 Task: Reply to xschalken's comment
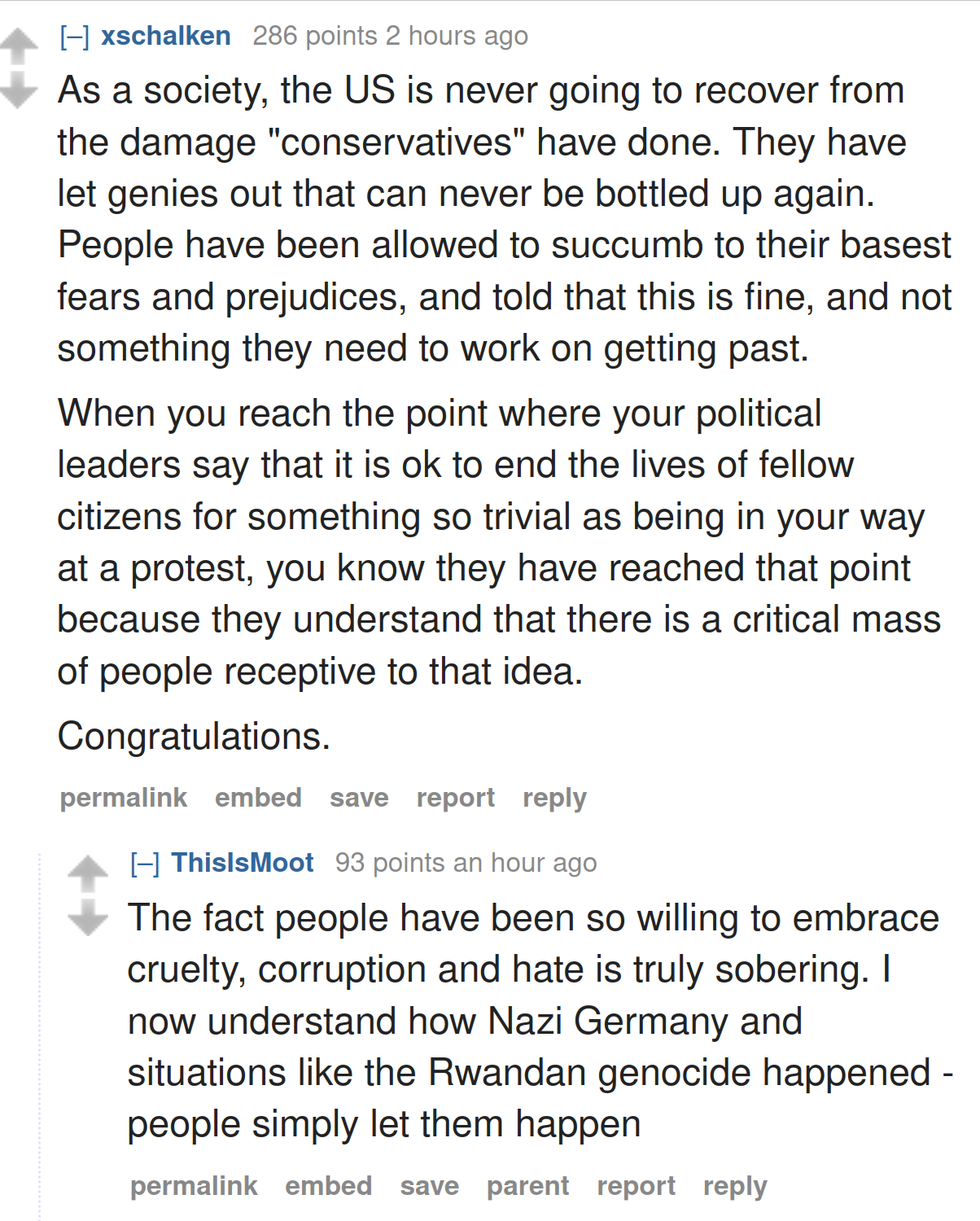tap(554, 798)
